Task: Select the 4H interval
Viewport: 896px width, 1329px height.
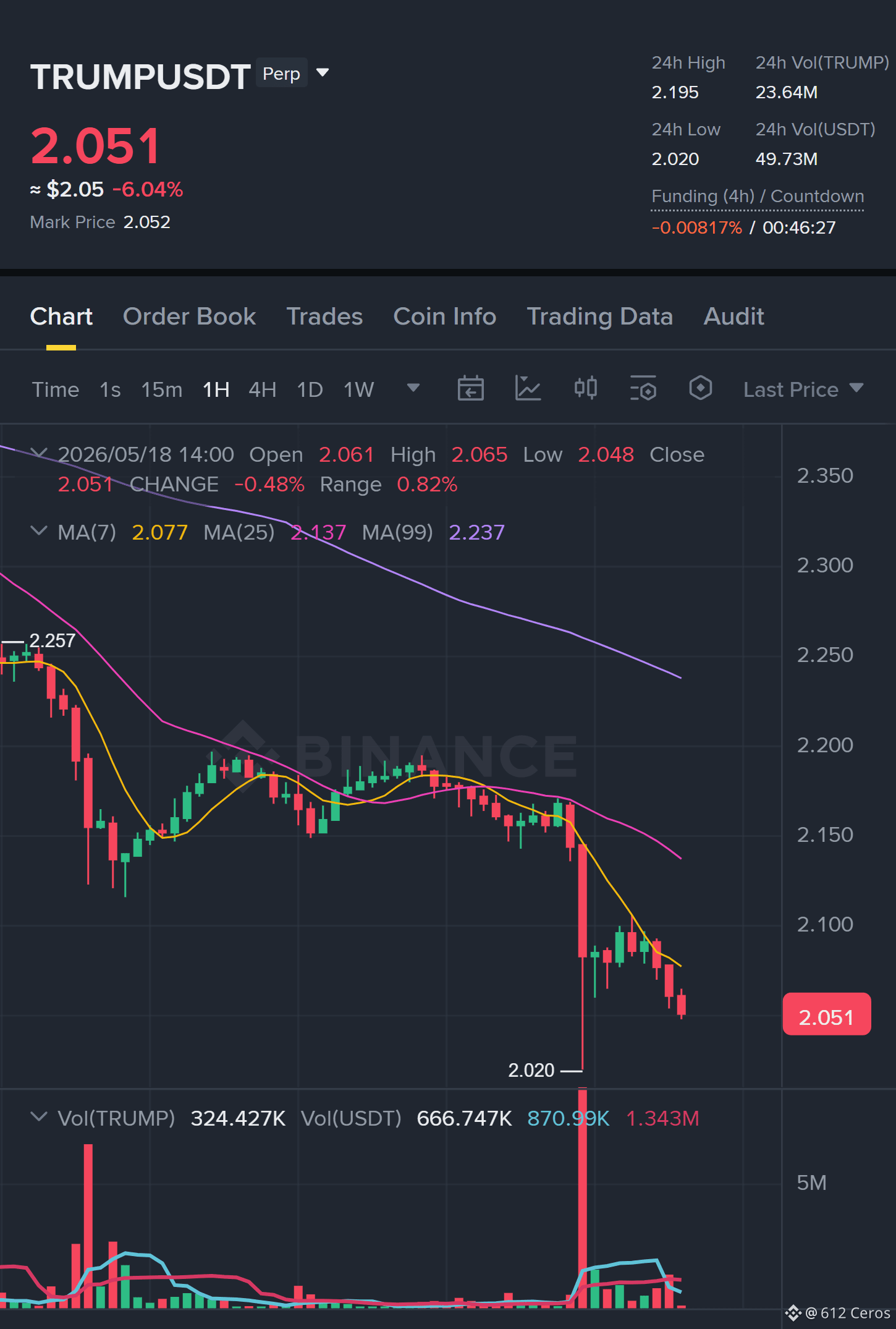Action: click(262, 389)
